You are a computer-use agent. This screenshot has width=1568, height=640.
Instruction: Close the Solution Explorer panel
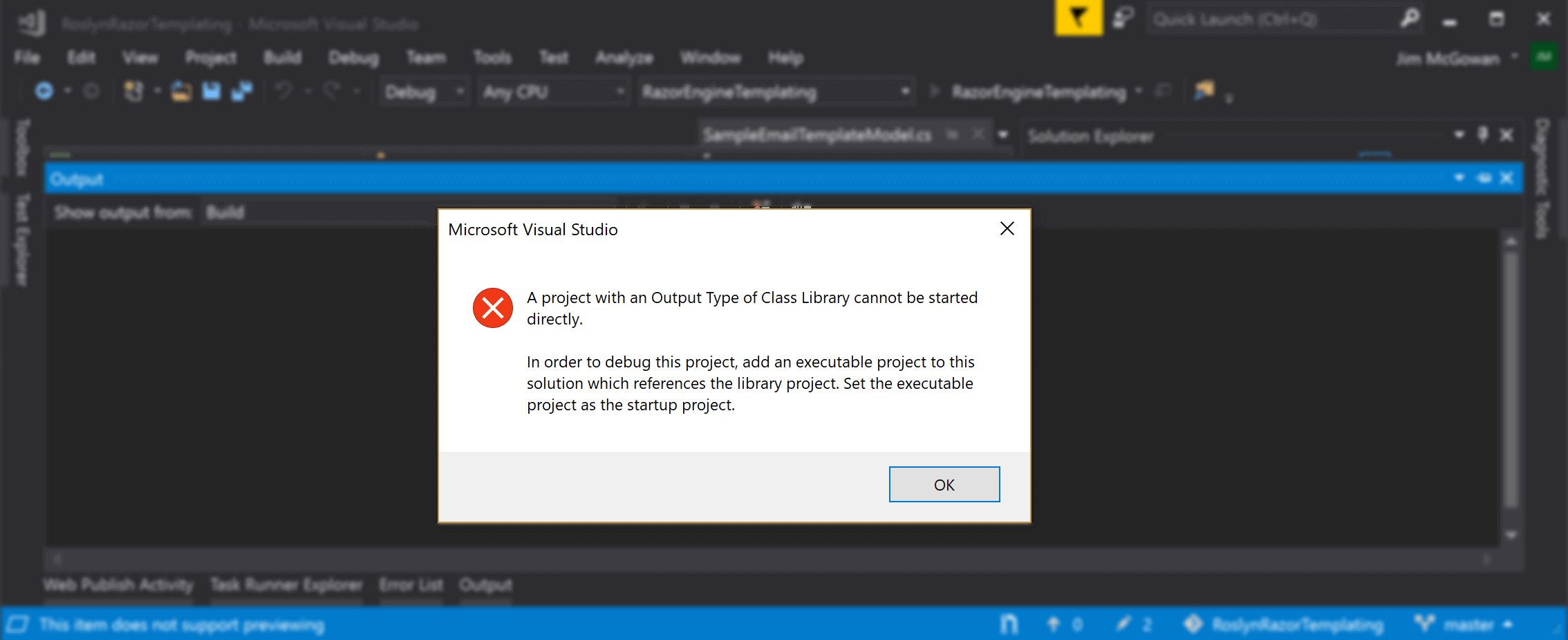1506,135
